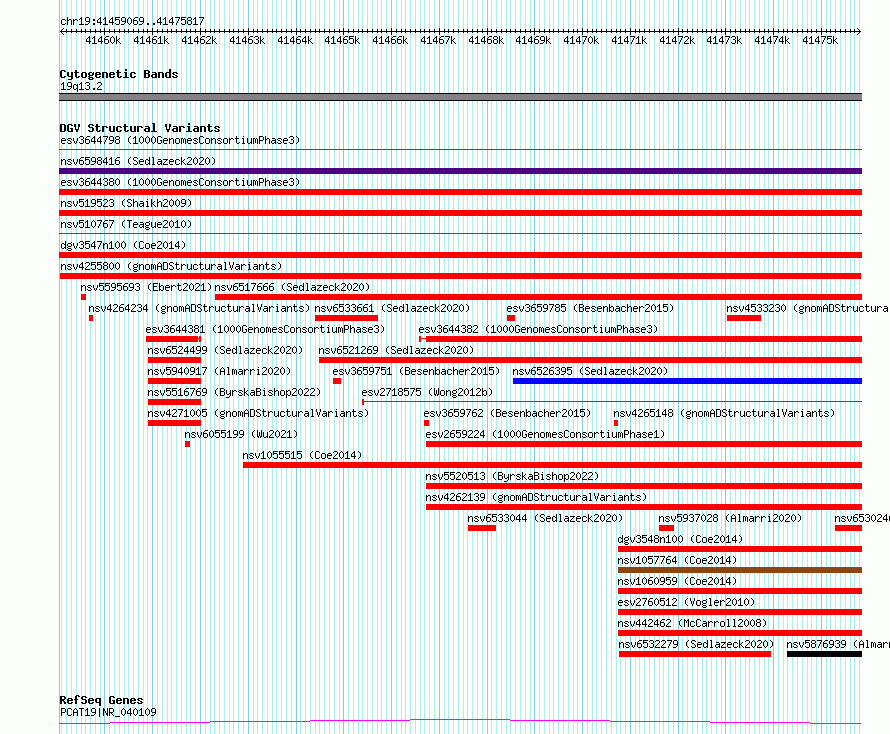Viewport: 890px width, 734px height.
Task: Open the RefSeq Genes track title
Action: click(x=101, y=700)
